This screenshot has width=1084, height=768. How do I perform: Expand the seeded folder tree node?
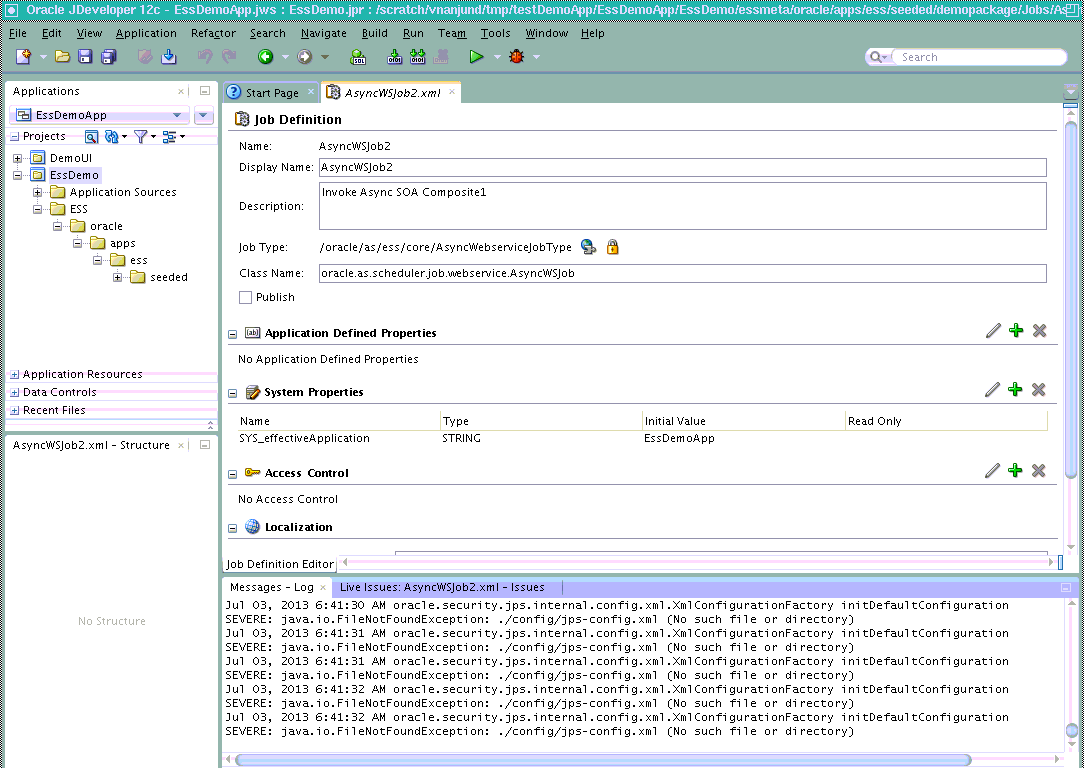(x=118, y=277)
